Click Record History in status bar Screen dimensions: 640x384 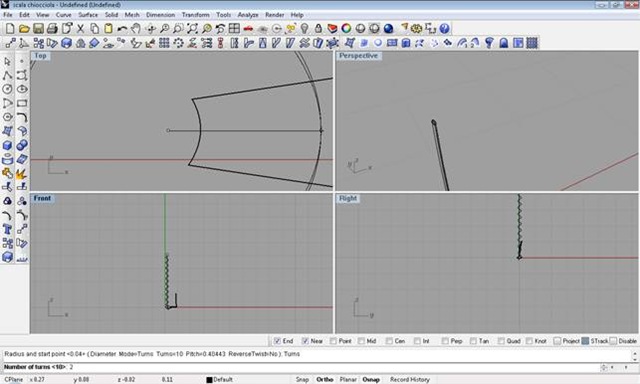tap(410, 380)
